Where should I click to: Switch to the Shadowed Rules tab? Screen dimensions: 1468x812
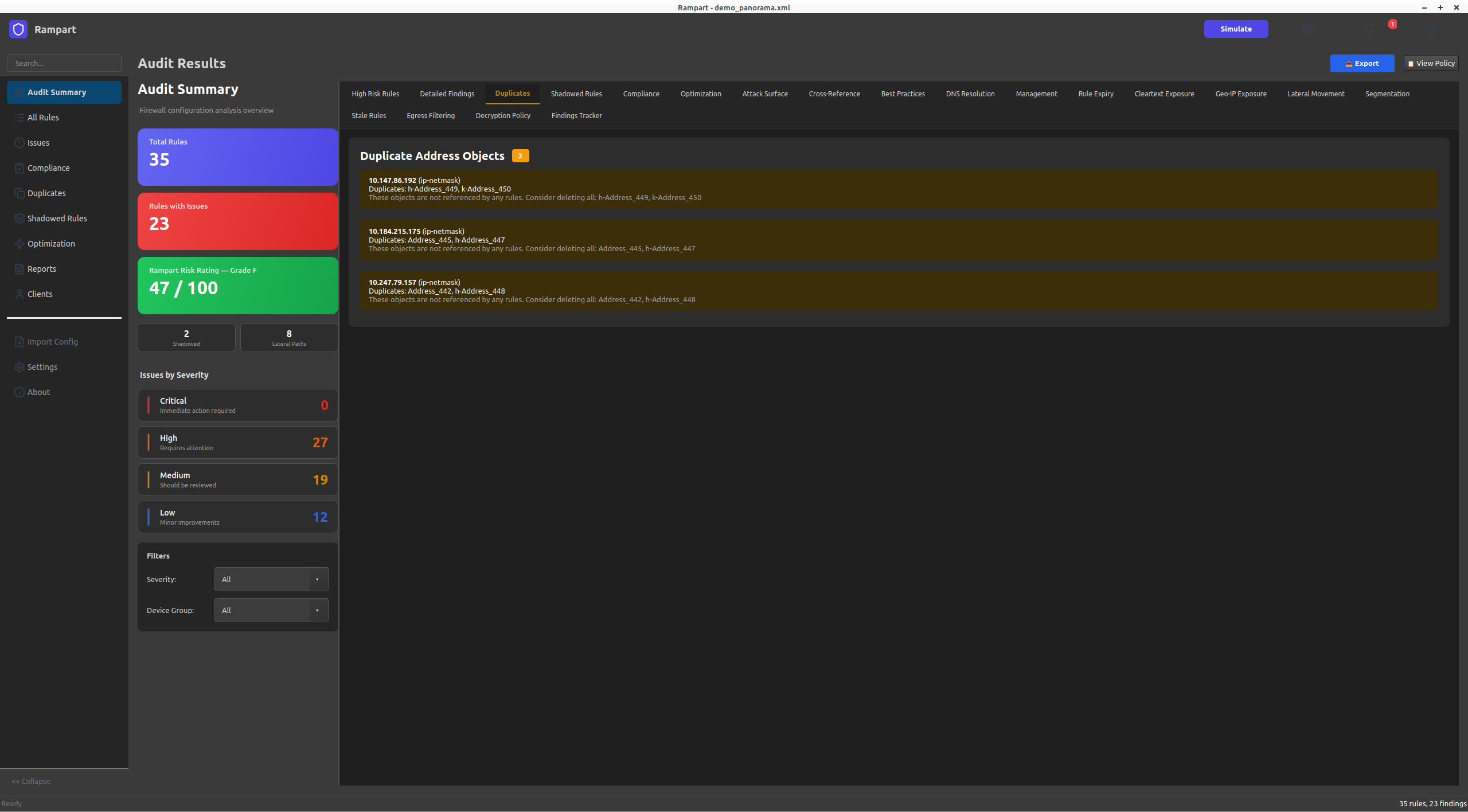576,93
